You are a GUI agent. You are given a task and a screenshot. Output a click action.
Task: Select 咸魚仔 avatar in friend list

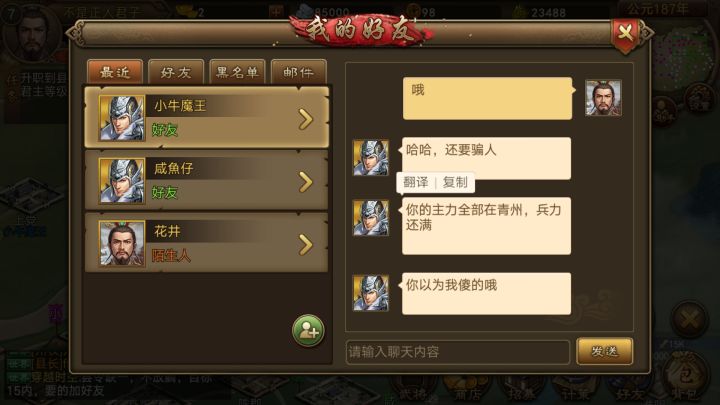tap(122, 180)
